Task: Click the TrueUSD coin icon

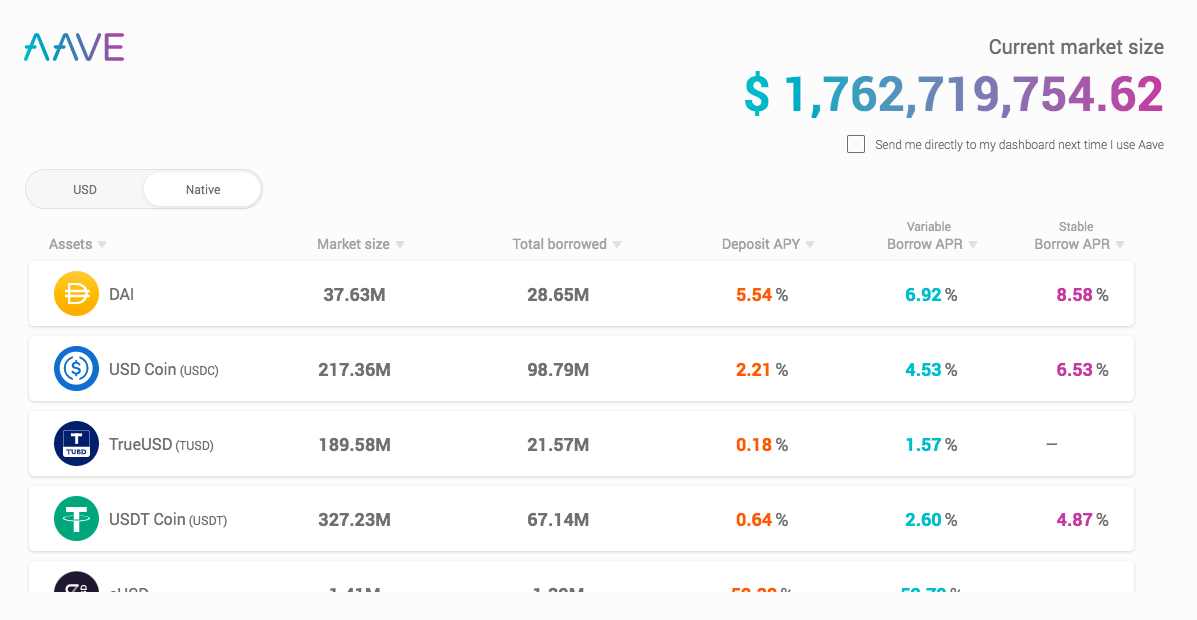Action: (x=76, y=445)
